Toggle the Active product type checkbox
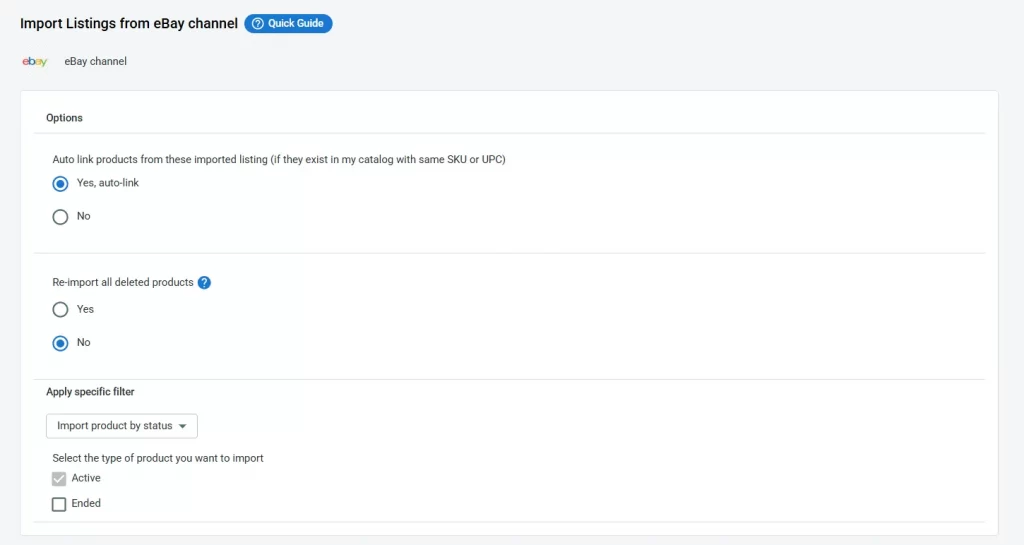The image size is (1024, 545). [59, 479]
